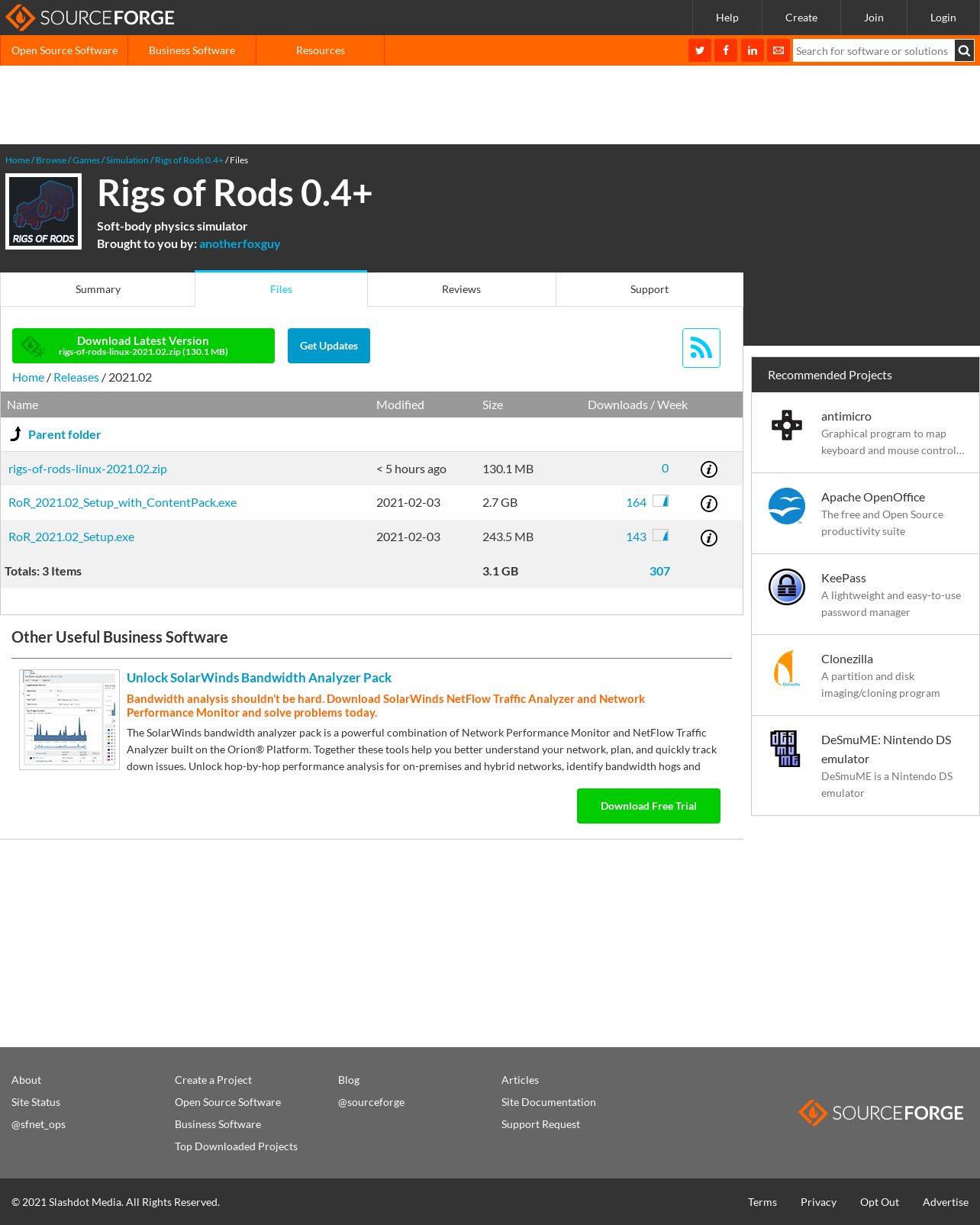Open the Twitter share icon
980x1225 pixels.
pyautogui.click(x=699, y=50)
